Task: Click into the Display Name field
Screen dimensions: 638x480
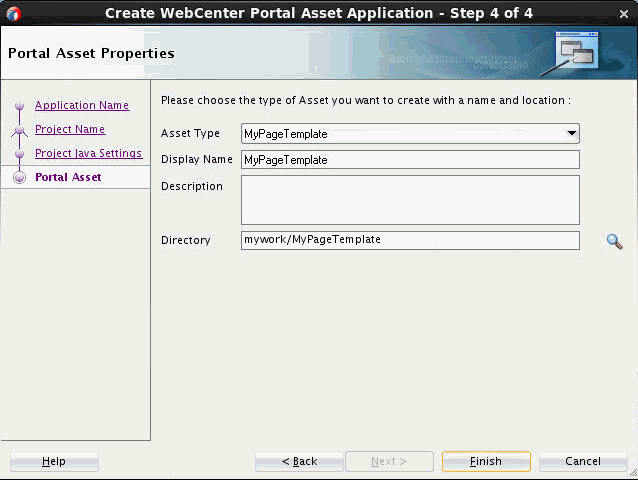Action: (410, 160)
